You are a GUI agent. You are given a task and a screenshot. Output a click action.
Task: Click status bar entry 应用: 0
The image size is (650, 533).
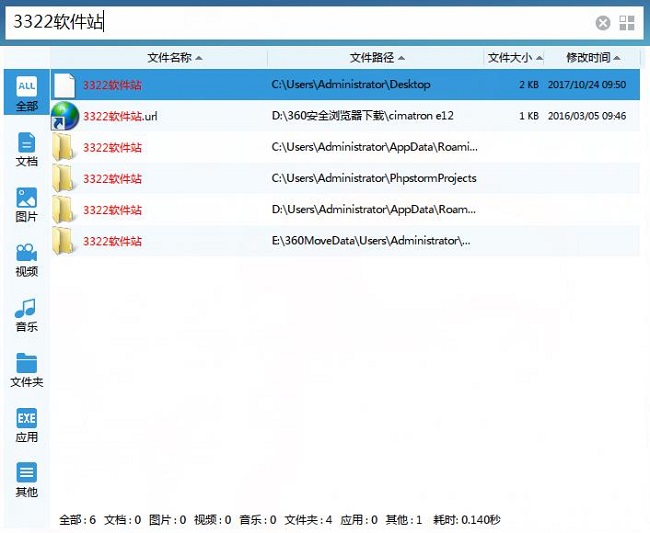(x=359, y=520)
